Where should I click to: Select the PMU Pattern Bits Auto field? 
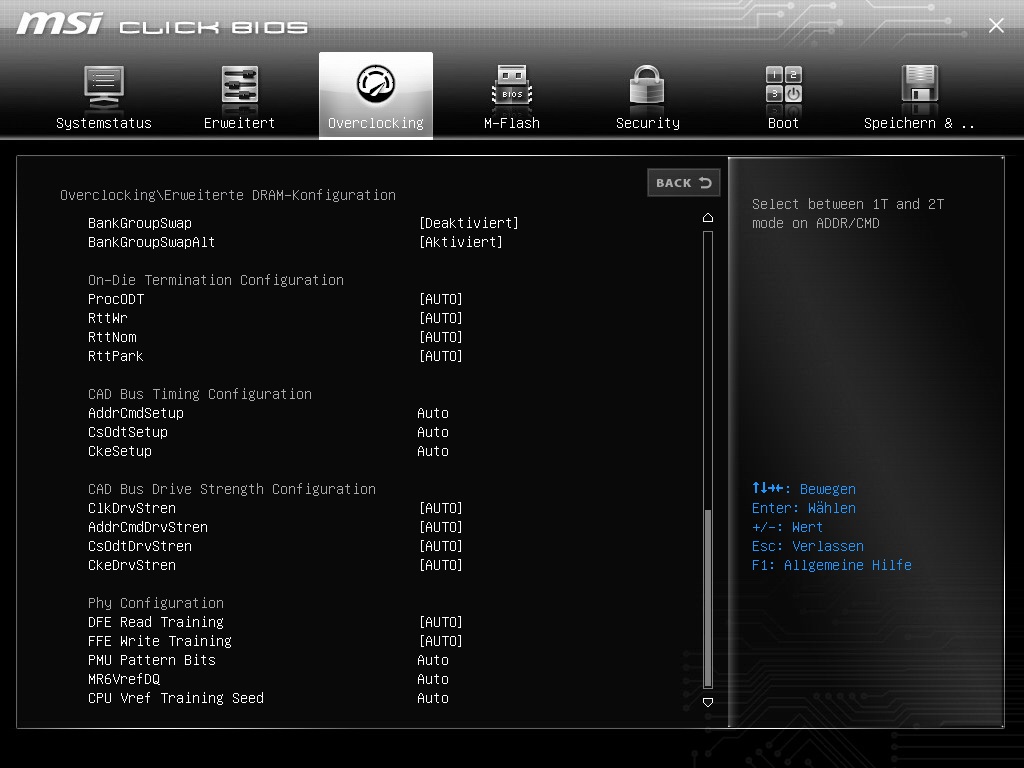coord(433,660)
